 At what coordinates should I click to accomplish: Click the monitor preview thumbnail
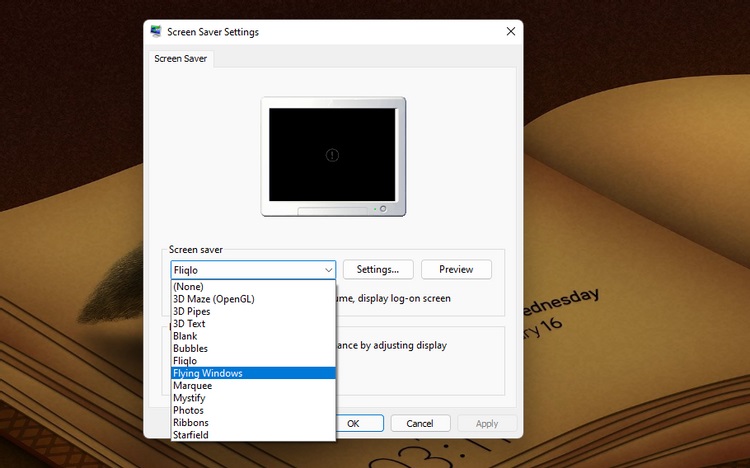[333, 156]
